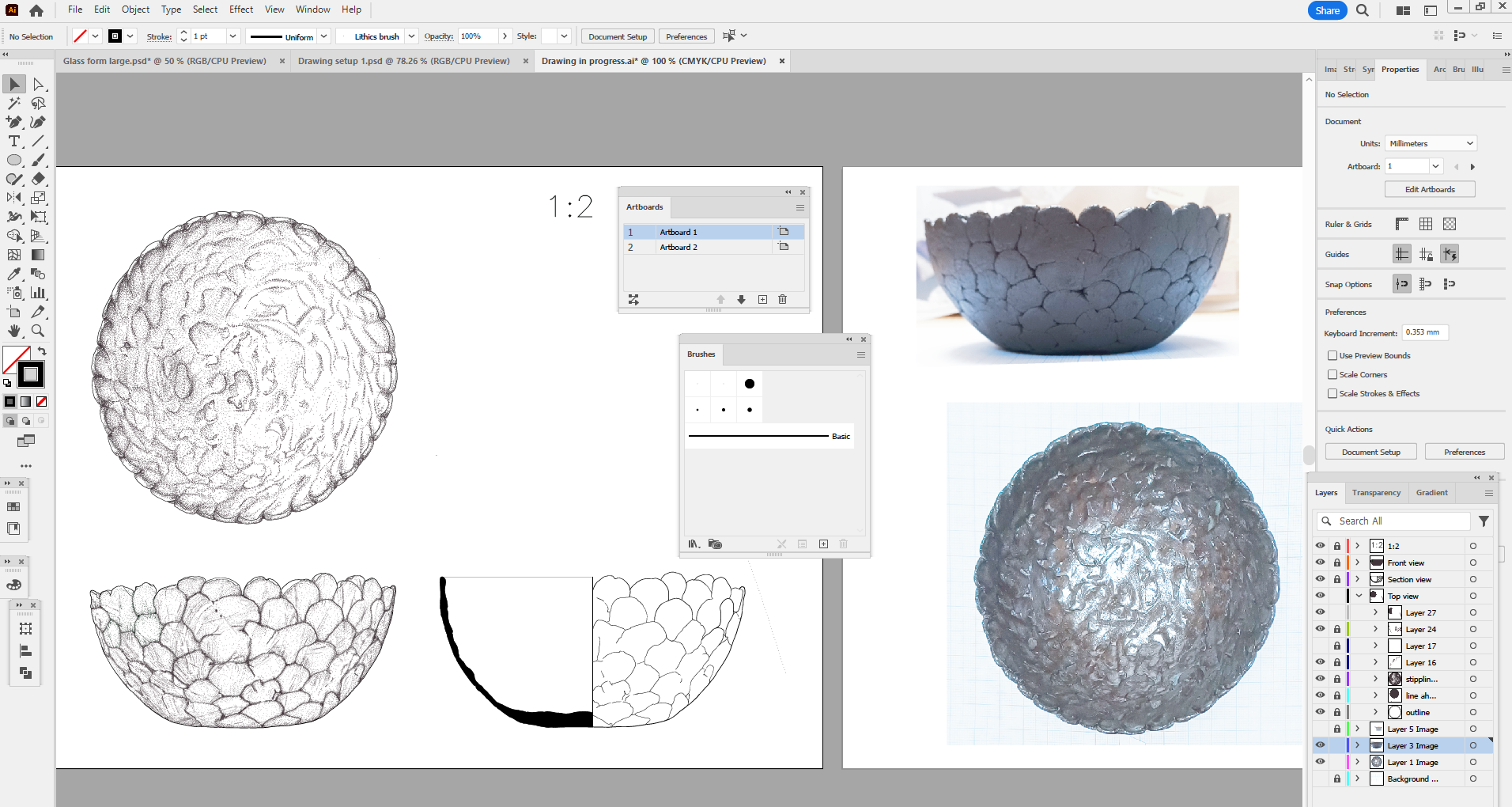The height and width of the screenshot is (807, 1512).
Task: Select the Ellipse tool
Action: 14,161
